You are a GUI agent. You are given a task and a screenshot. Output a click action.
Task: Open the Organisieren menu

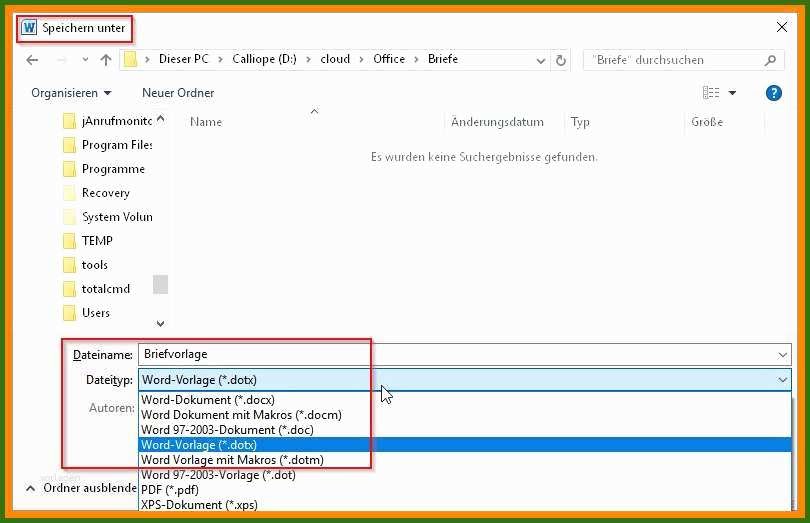coord(71,93)
